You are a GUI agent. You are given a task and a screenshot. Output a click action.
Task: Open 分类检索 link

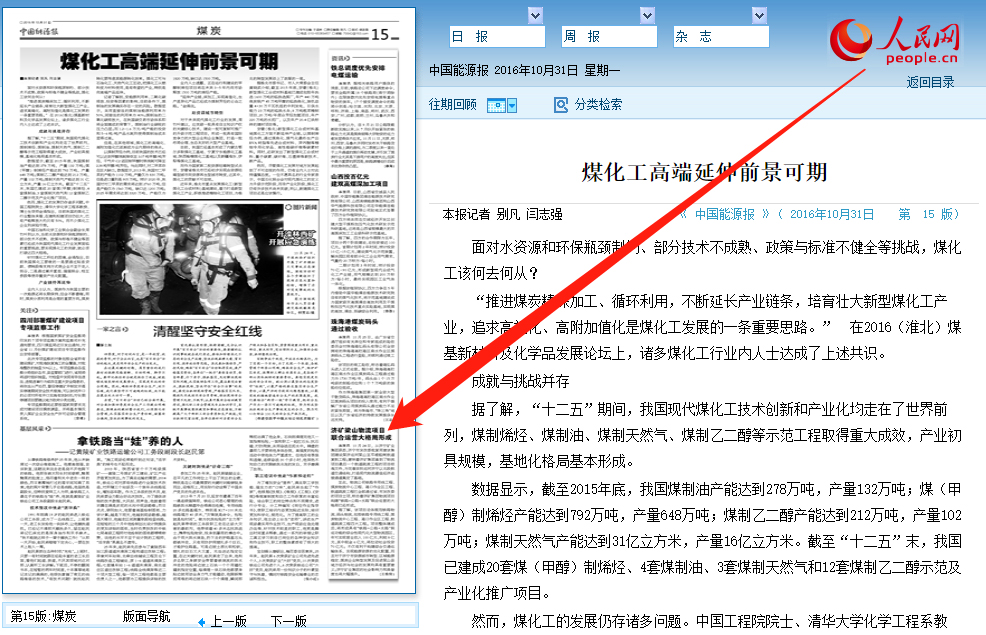coord(598,104)
